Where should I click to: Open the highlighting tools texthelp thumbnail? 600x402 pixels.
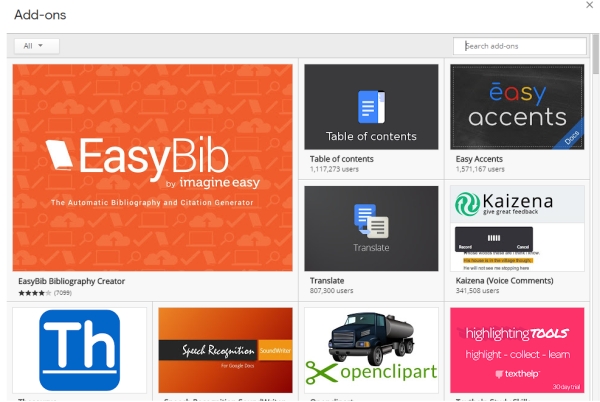pos(517,350)
